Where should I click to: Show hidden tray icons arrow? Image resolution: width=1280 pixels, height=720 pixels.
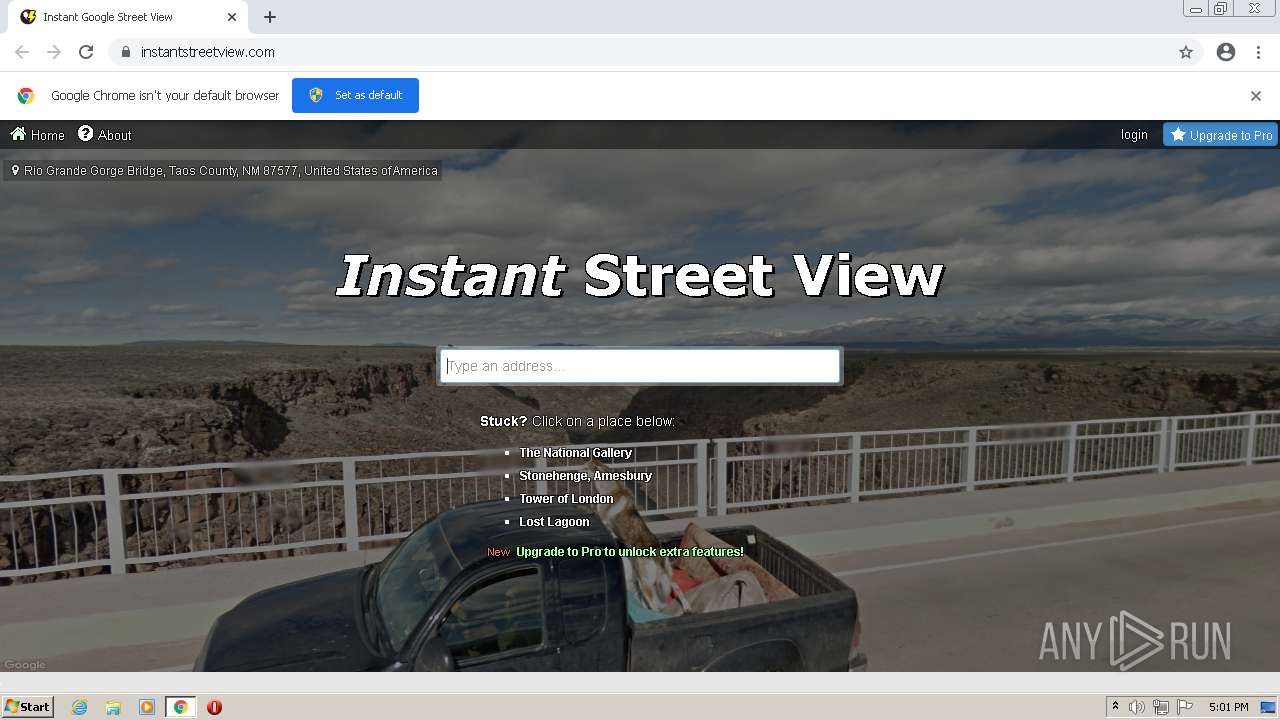point(1115,706)
